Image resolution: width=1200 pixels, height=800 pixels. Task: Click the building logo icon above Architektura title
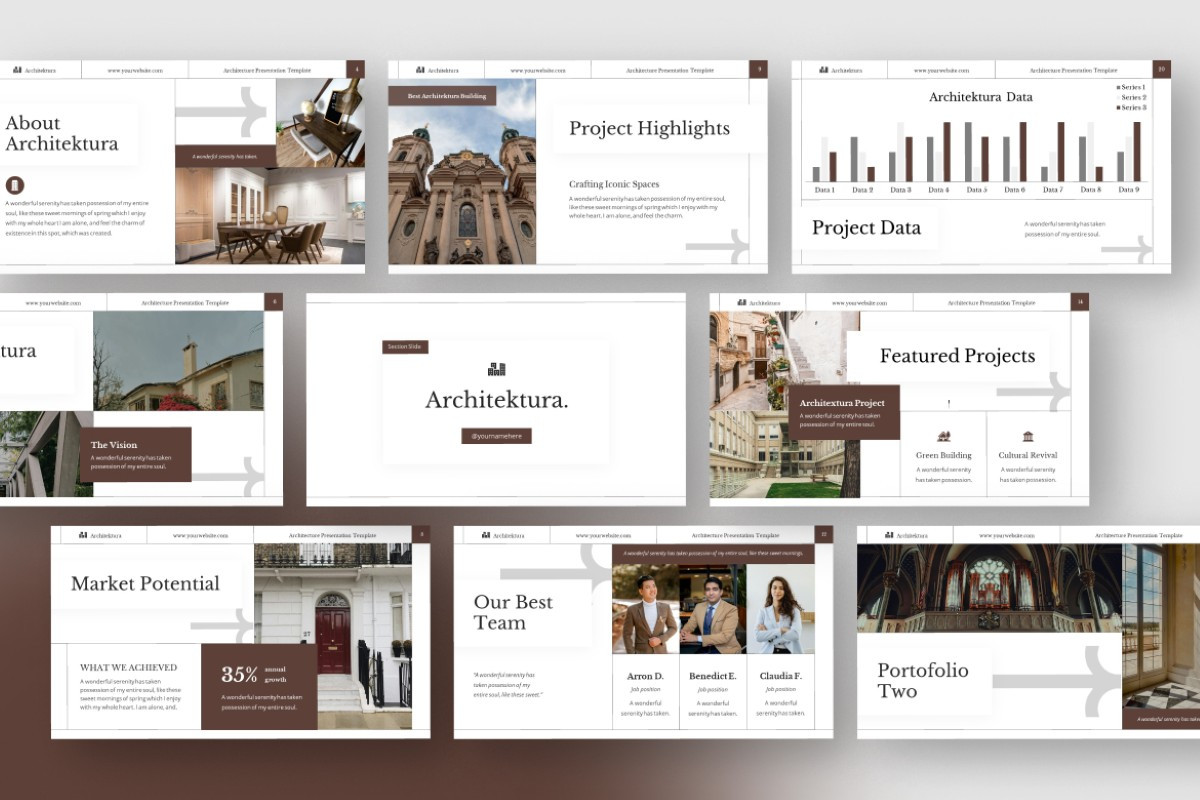tap(496, 369)
